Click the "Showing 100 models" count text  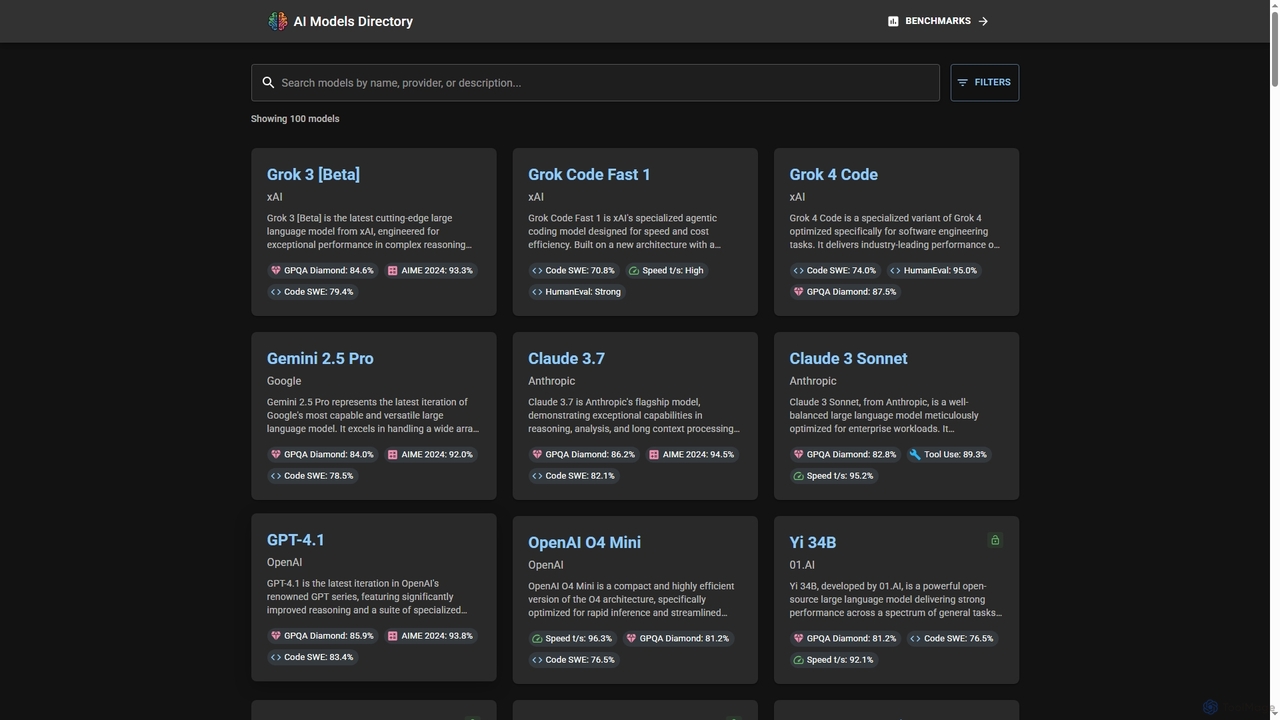[295, 119]
